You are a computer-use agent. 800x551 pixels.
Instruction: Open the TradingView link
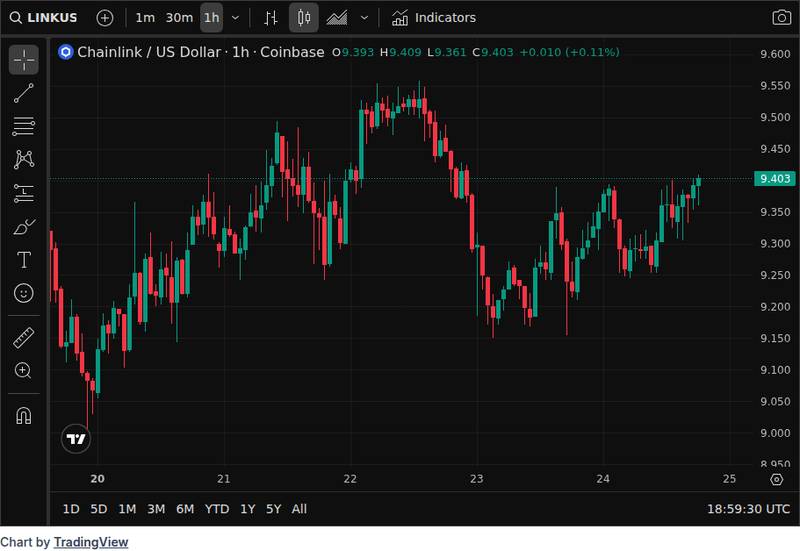90,542
